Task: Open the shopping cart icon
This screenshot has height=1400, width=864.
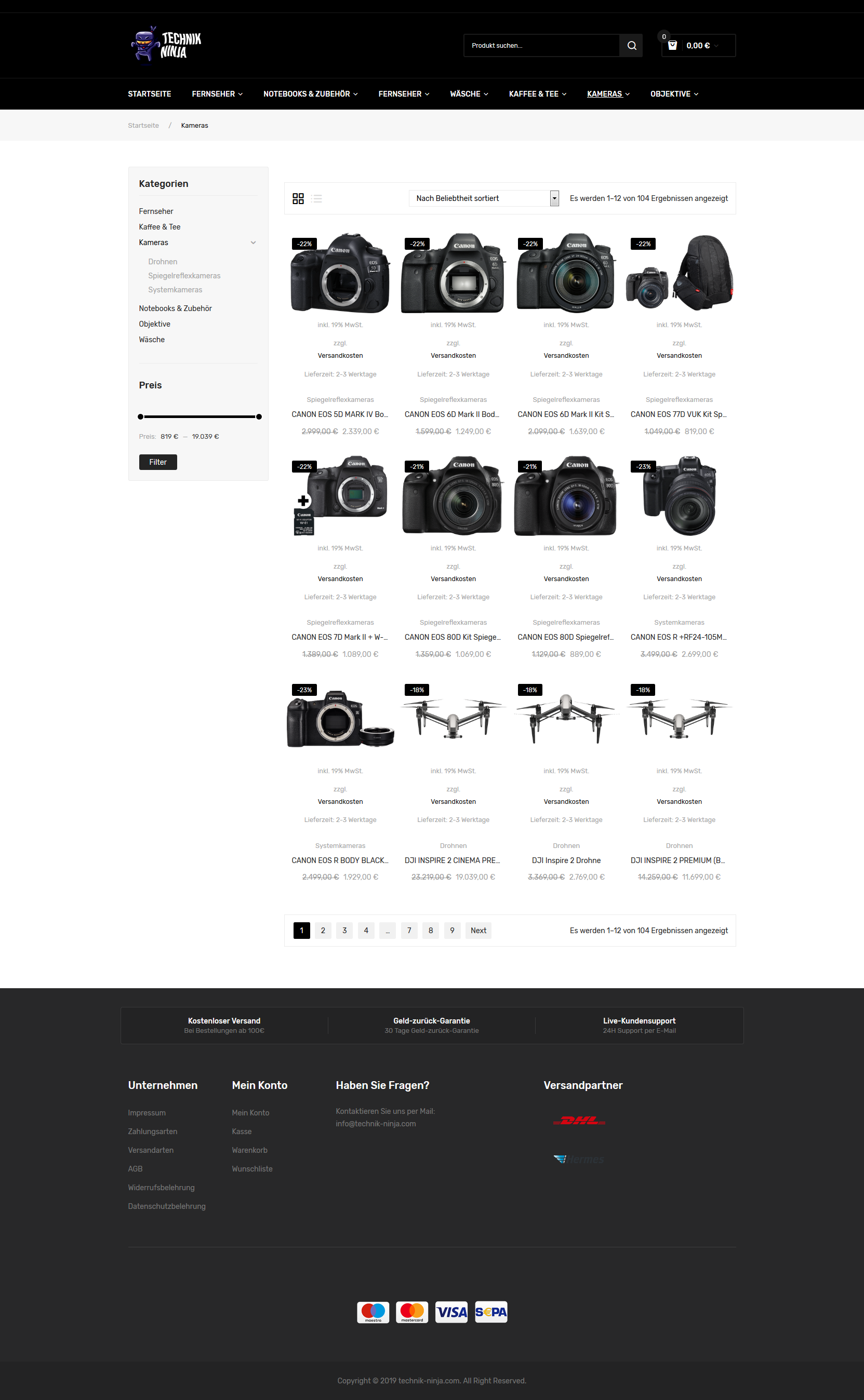Action: click(672, 46)
